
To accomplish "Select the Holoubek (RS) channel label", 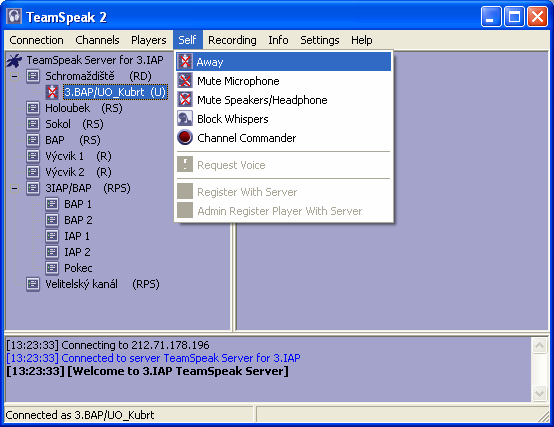I will click(x=84, y=108).
